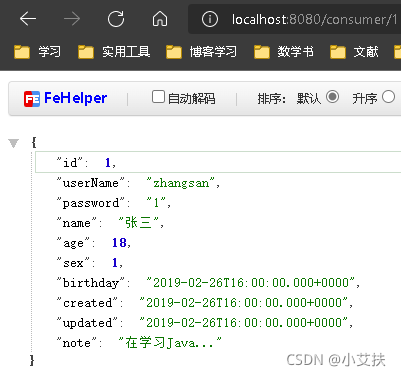Open the 博客学习 bookmarks folder
This screenshot has width=401, height=376.
(201, 52)
